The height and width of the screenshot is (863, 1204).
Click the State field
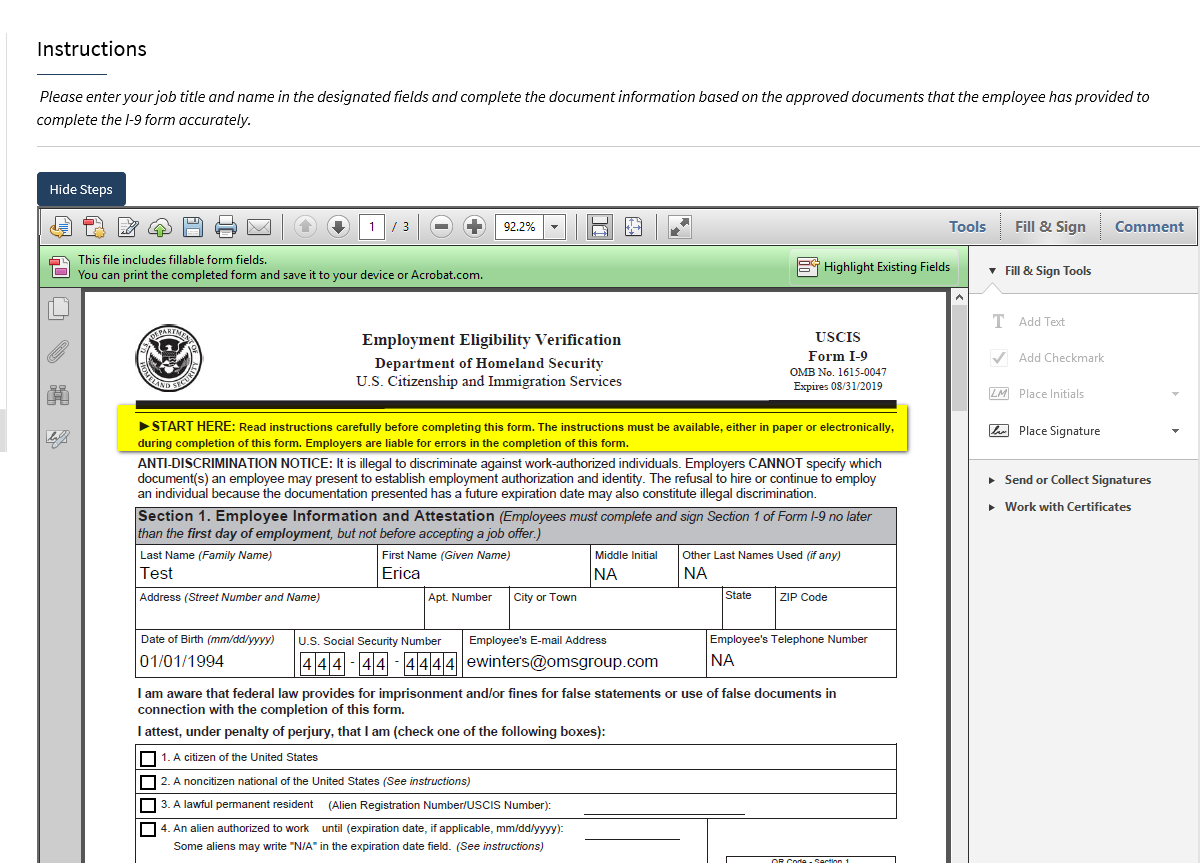749,608
